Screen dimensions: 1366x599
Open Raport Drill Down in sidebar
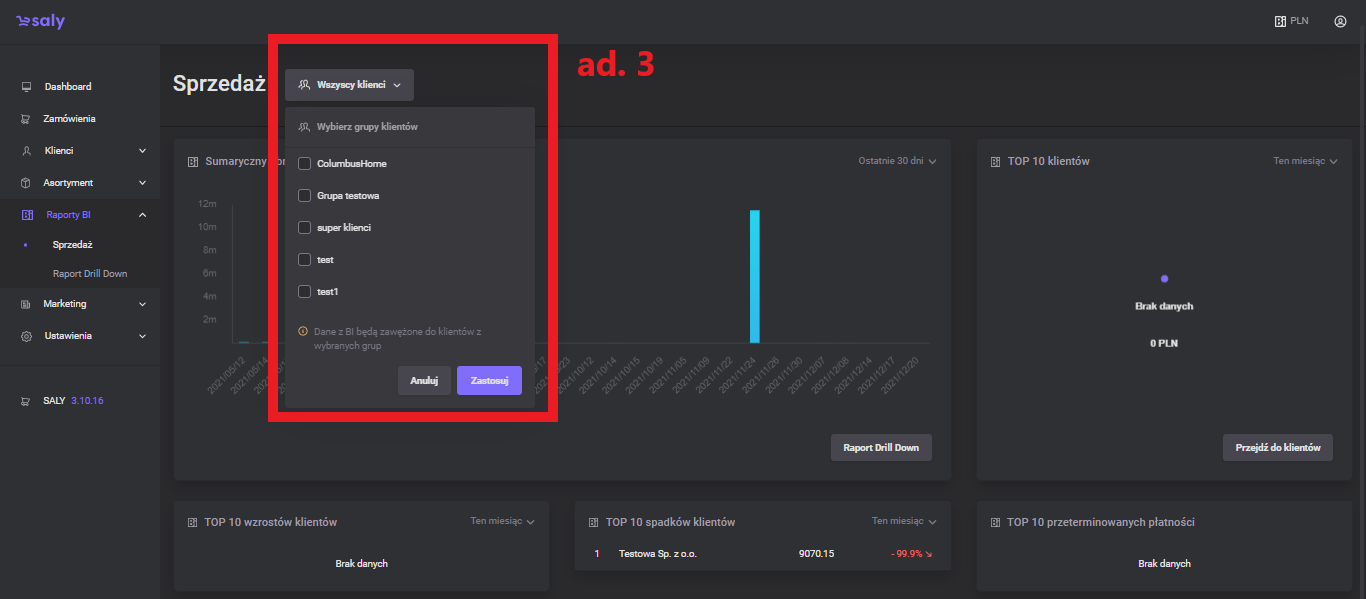tap(90, 273)
